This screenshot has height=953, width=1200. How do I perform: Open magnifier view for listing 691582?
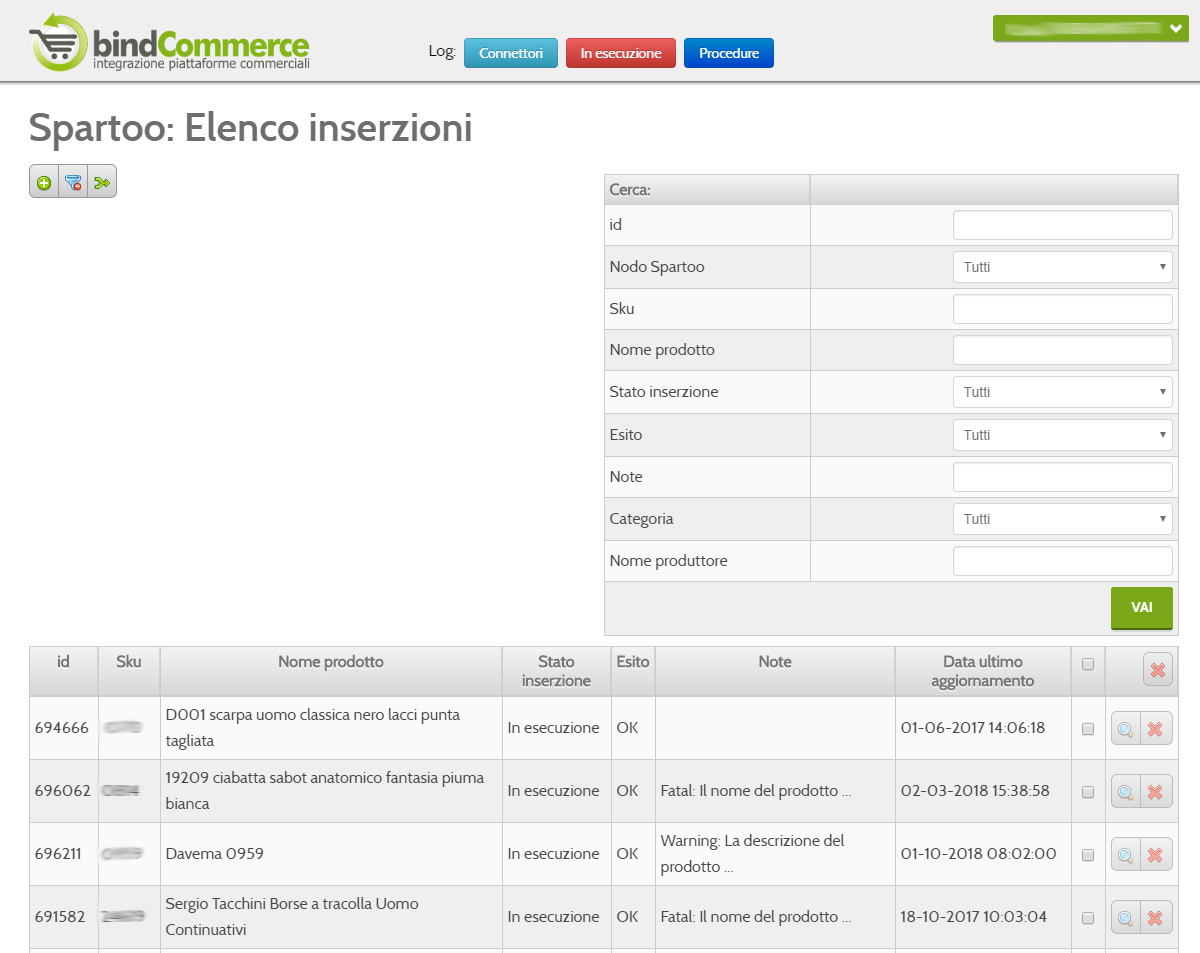tap(1126, 918)
